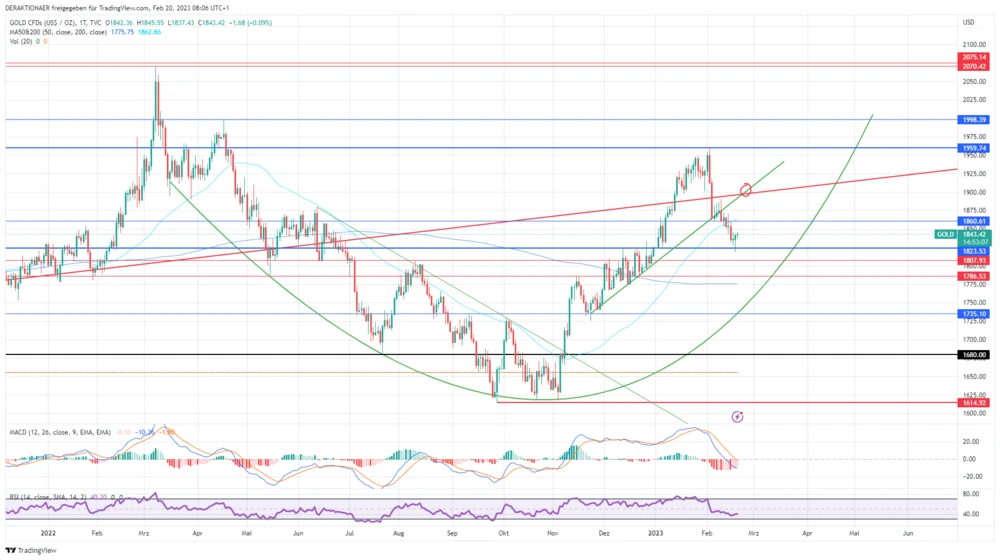
Task: Select the 1680.00 black price label
Action: point(974,355)
